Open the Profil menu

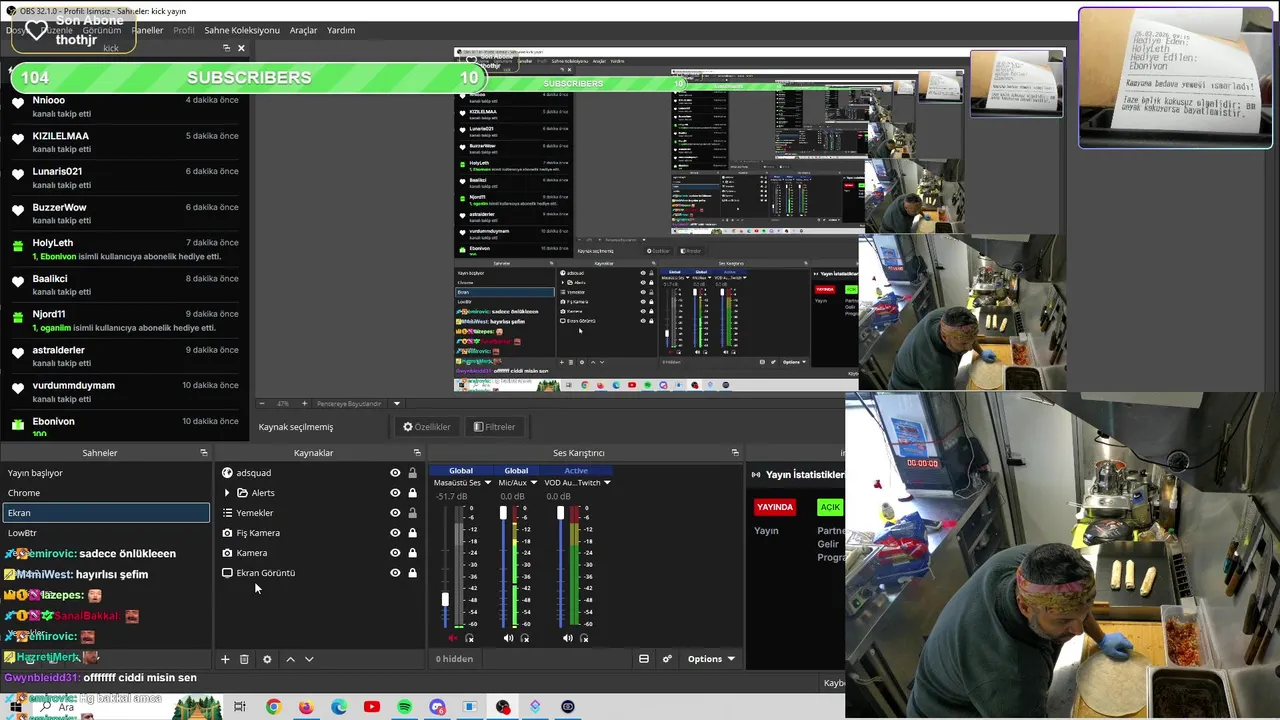(184, 30)
